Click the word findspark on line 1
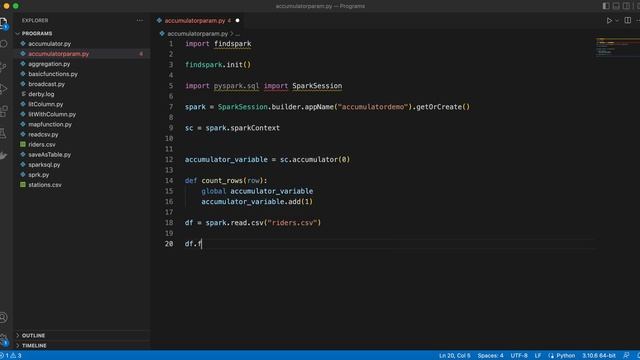 [x=233, y=44]
